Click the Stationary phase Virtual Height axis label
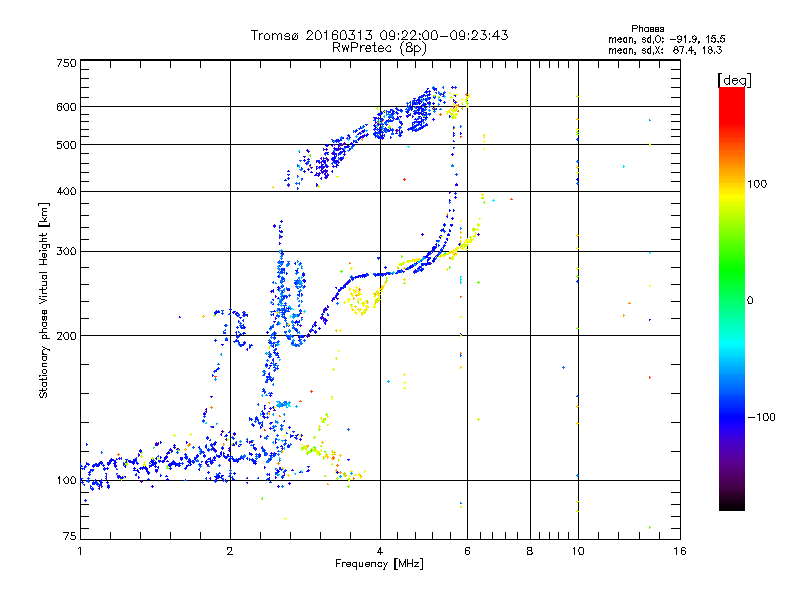Screen dimensions: 800x600 click(43, 300)
